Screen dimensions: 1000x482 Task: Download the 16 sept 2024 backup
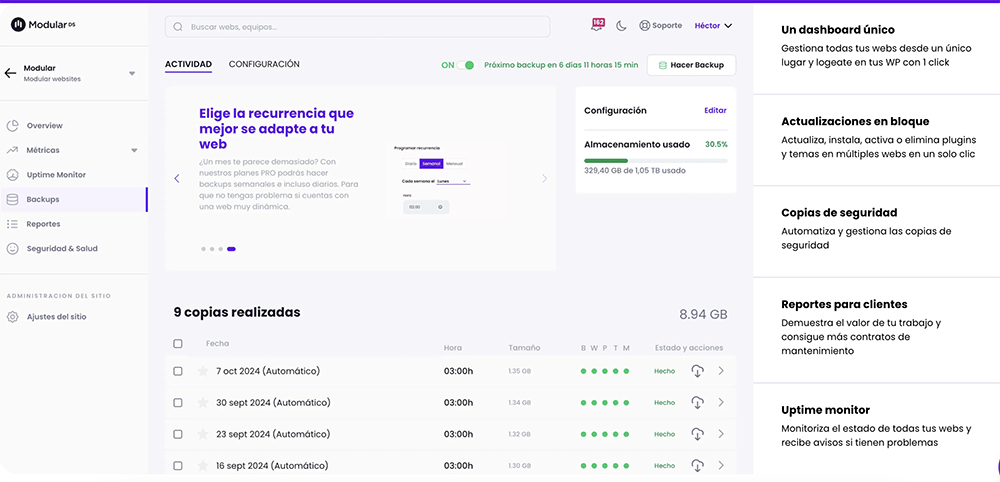pos(698,465)
